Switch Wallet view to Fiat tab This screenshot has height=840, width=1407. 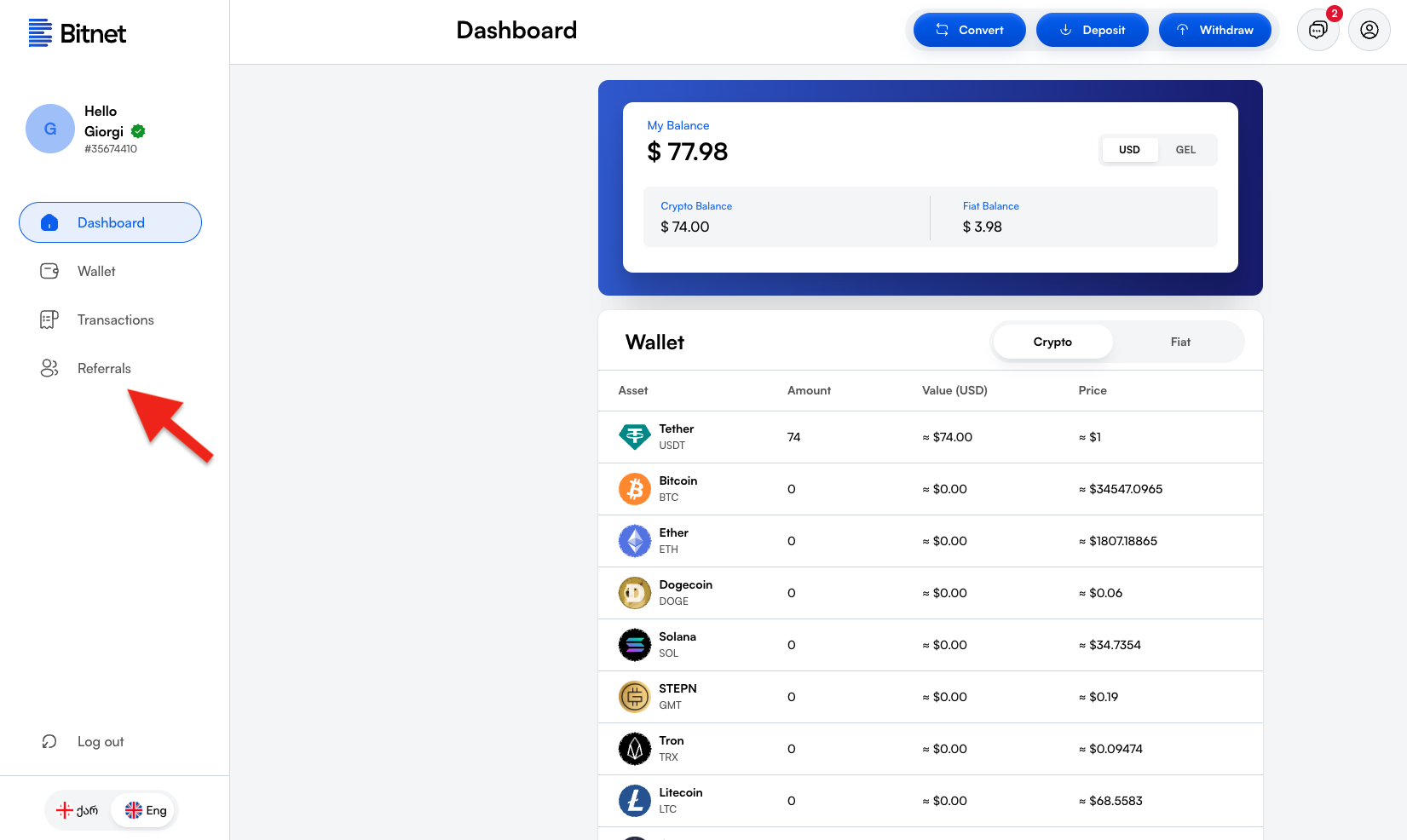pyautogui.click(x=1180, y=342)
